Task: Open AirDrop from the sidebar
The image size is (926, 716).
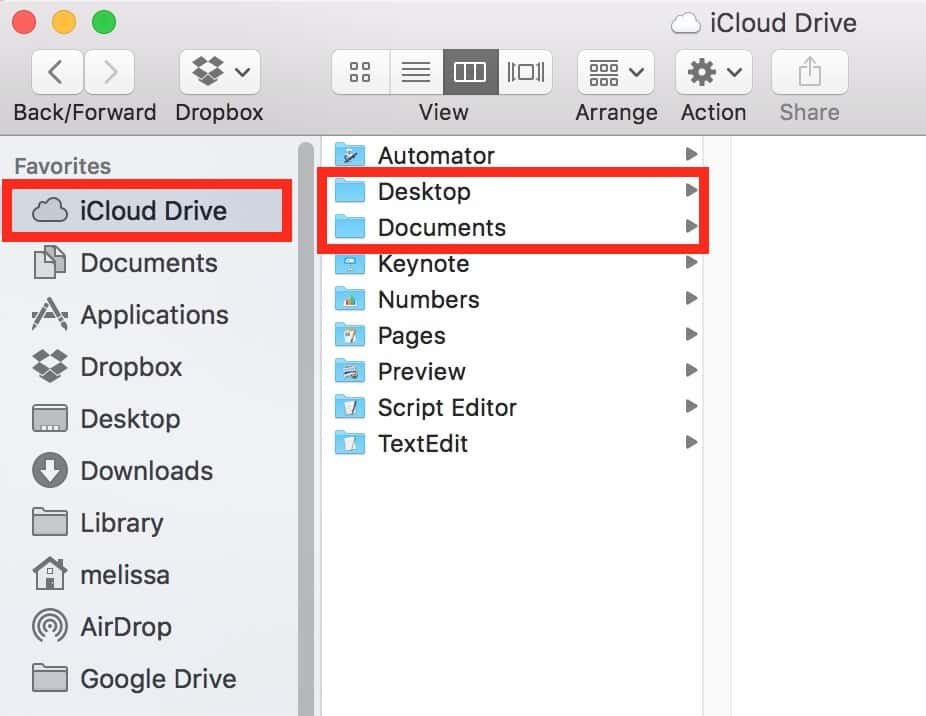Action: click(x=125, y=627)
